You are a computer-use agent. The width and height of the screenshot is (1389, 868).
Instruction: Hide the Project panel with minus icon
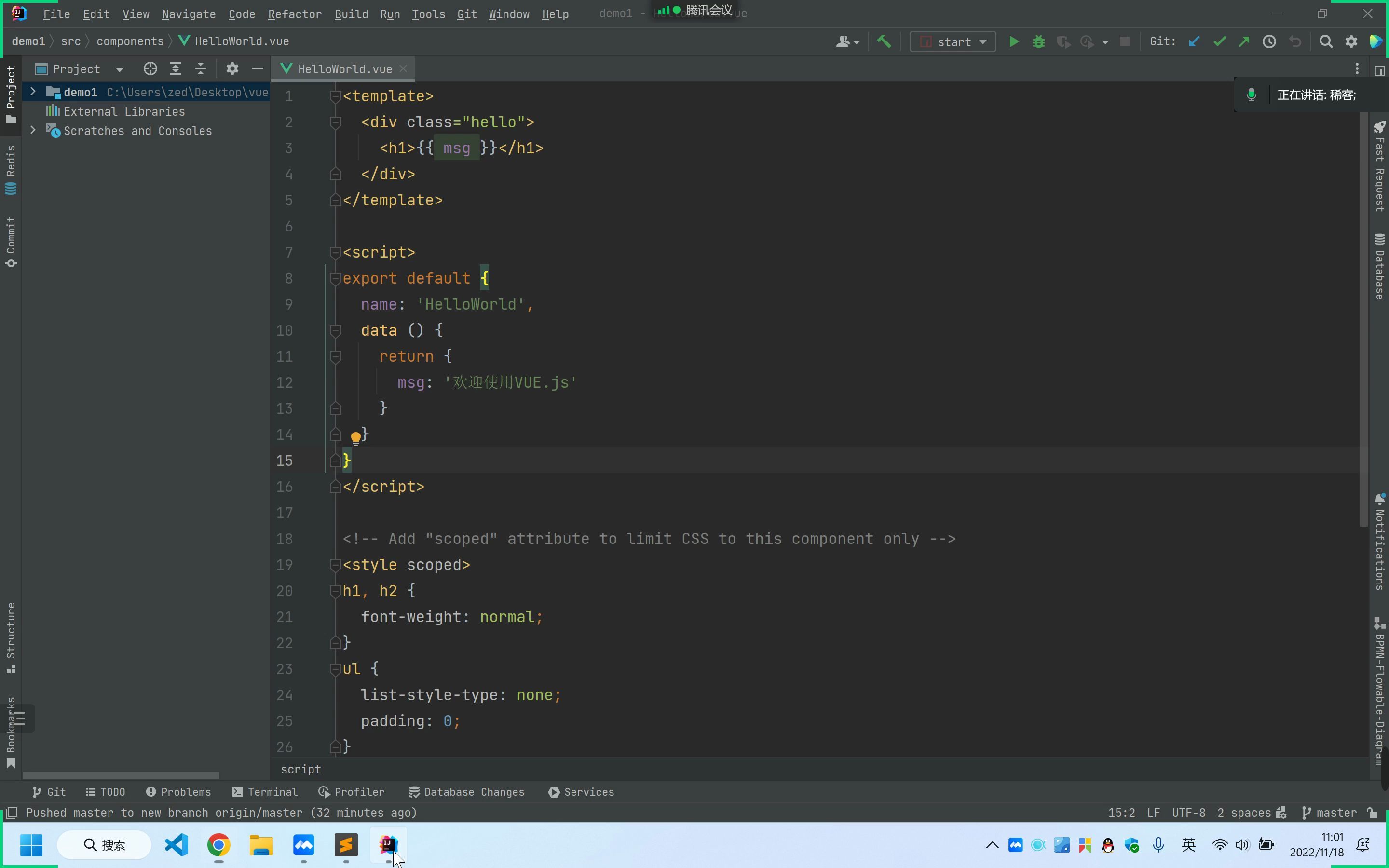click(257, 69)
